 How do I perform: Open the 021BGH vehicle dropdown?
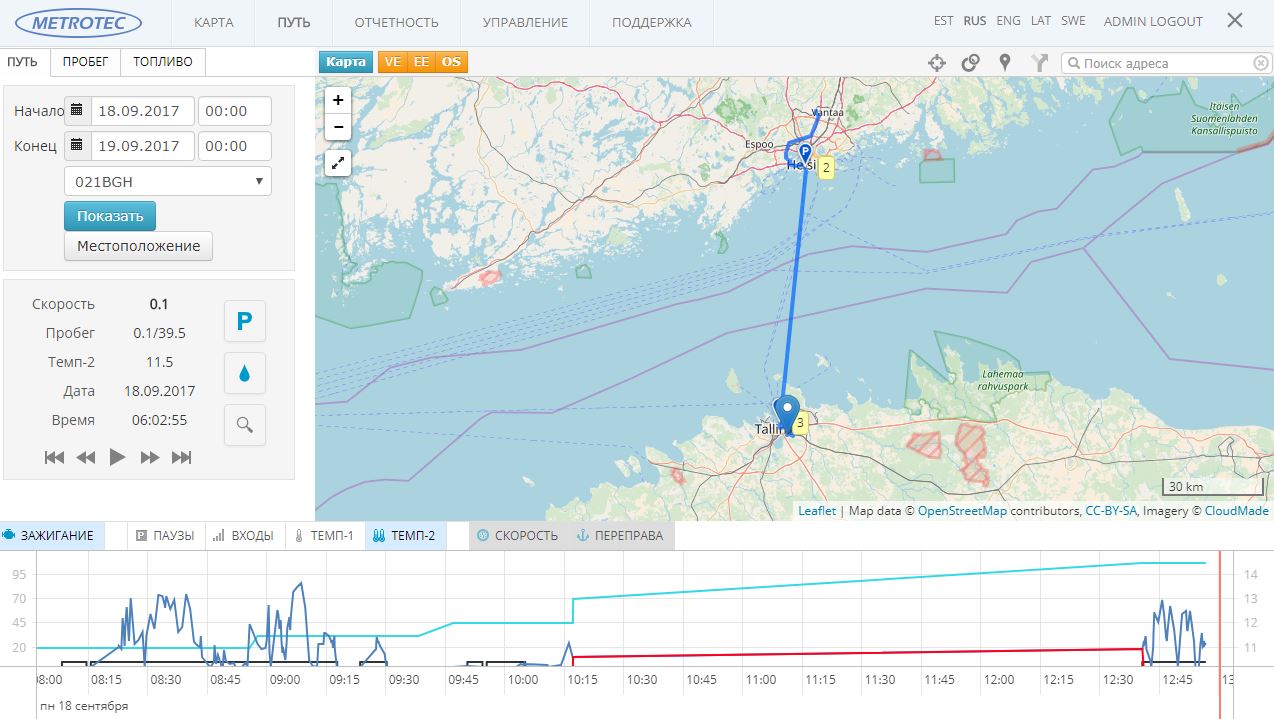pyautogui.click(x=167, y=182)
